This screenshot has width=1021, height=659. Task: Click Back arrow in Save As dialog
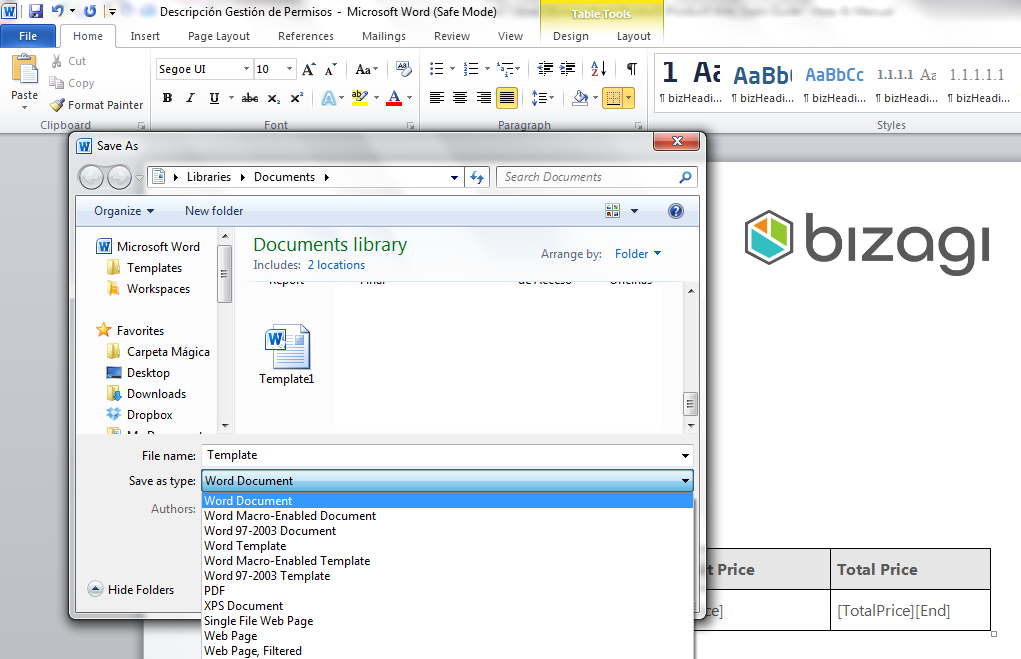coord(91,177)
